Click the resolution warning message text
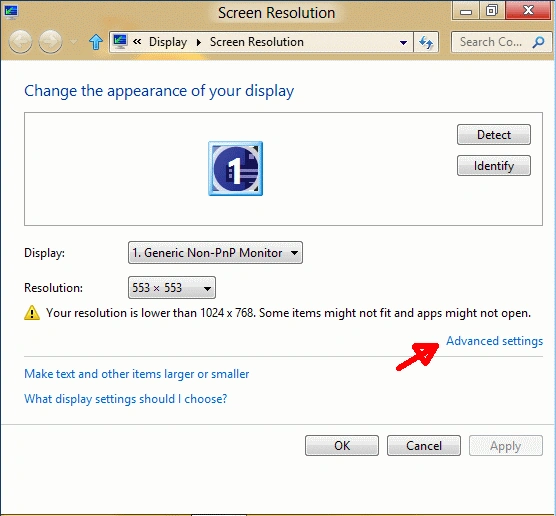556x516 pixels. (288, 313)
